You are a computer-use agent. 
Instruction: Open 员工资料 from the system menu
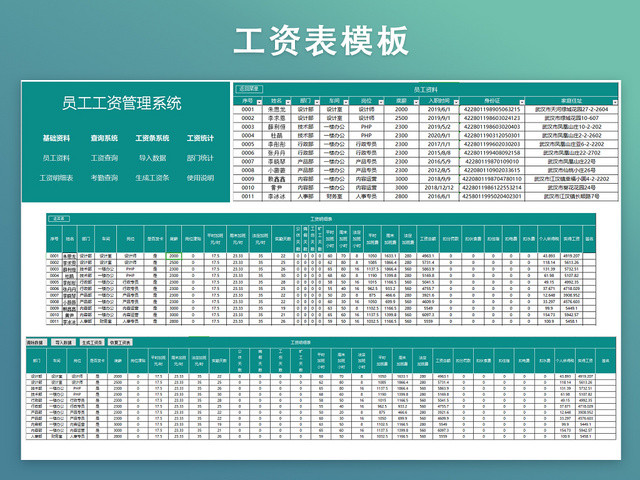click(x=56, y=158)
